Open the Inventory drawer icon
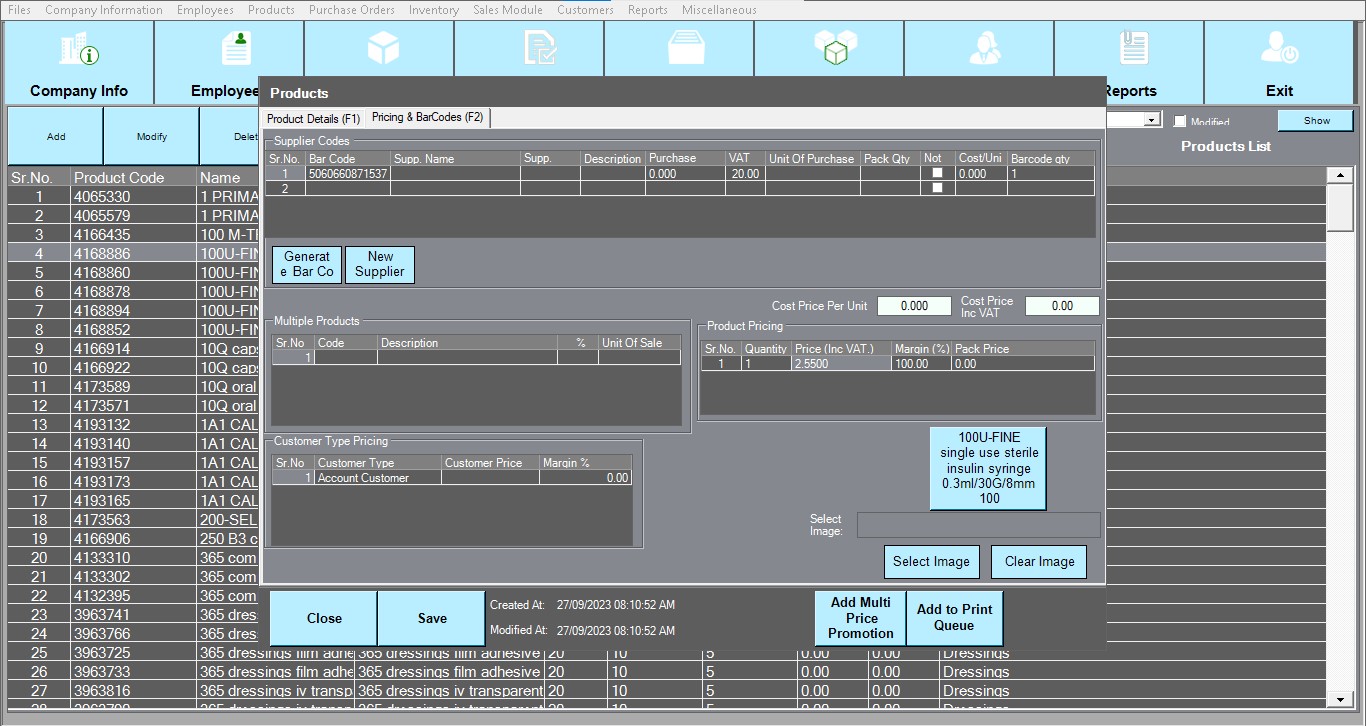1366x726 pixels. [x=687, y=48]
